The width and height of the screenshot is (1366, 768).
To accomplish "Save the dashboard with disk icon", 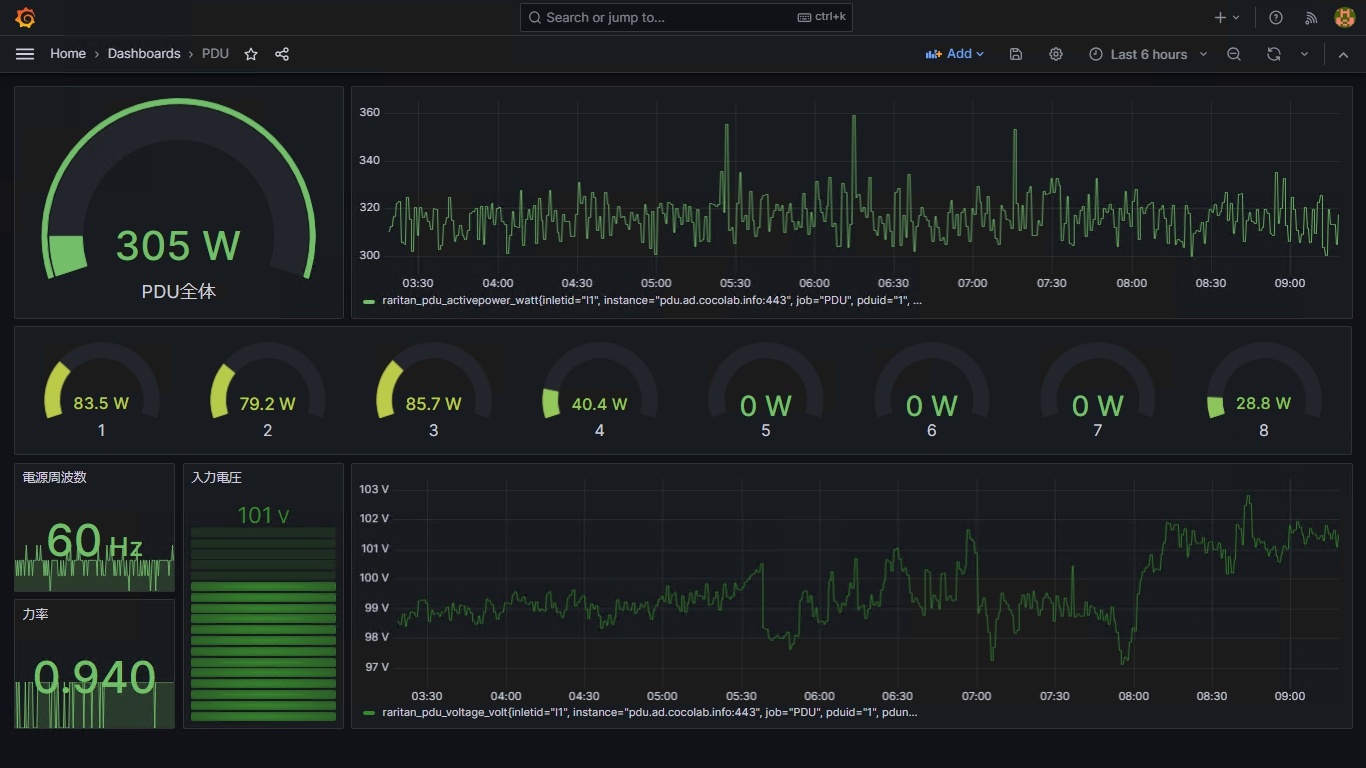I will tap(1016, 54).
